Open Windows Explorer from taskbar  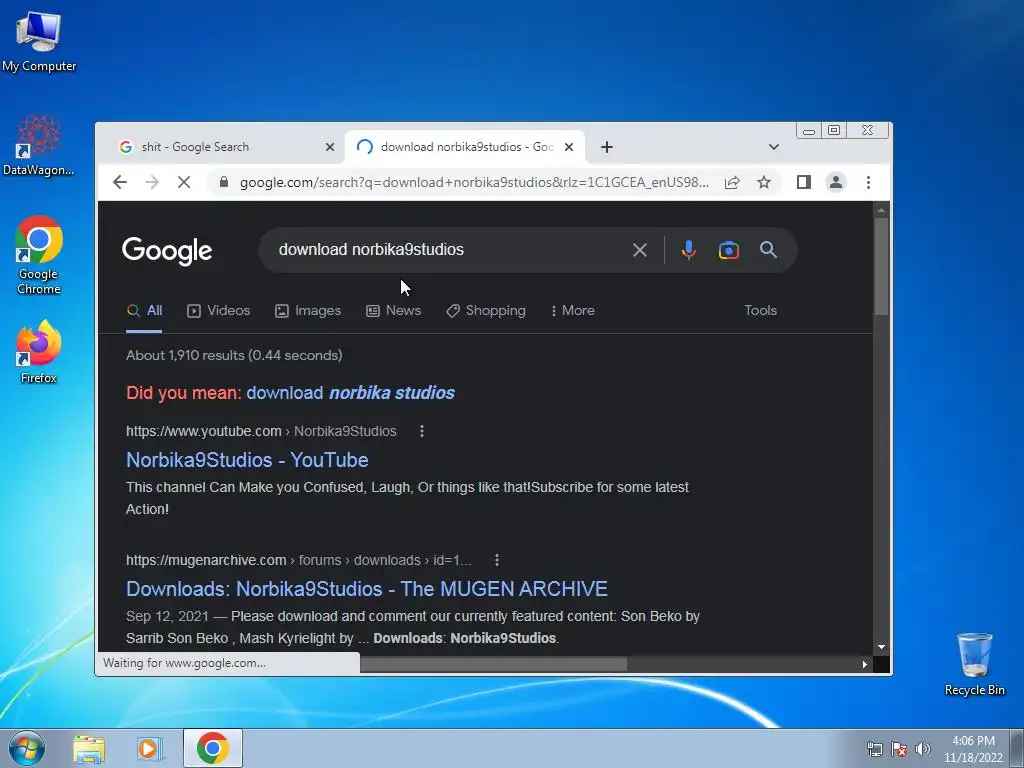pos(89,748)
